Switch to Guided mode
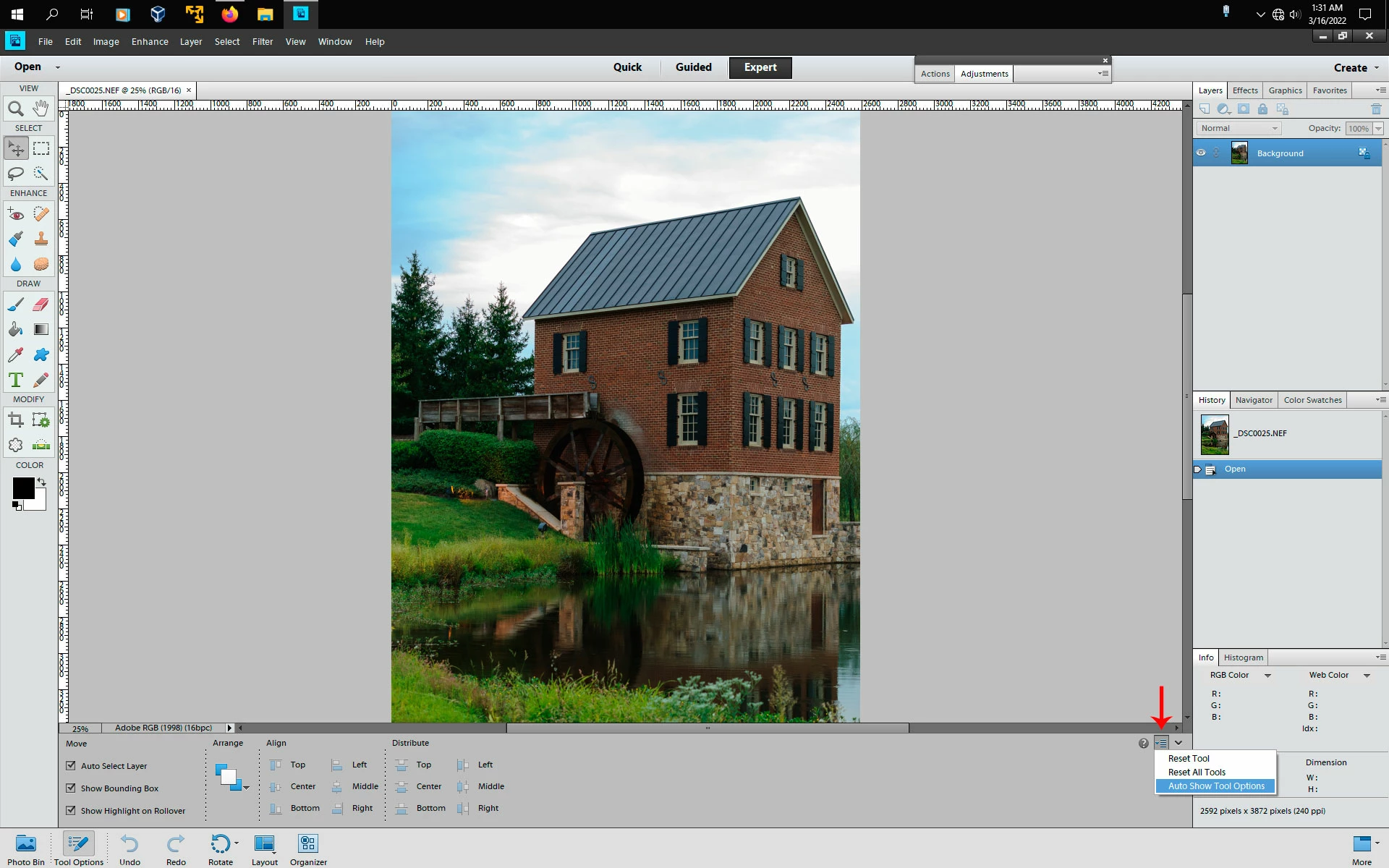 (x=693, y=67)
